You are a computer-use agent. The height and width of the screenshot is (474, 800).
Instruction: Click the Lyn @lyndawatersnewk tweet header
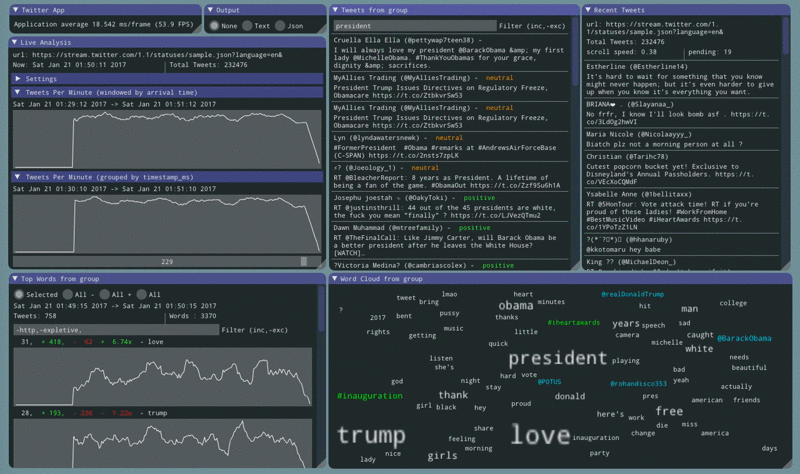point(398,138)
